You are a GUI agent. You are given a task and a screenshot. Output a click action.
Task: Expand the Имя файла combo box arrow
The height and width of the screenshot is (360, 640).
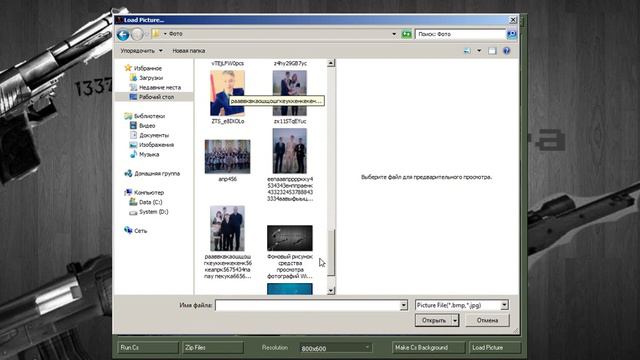pos(404,305)
